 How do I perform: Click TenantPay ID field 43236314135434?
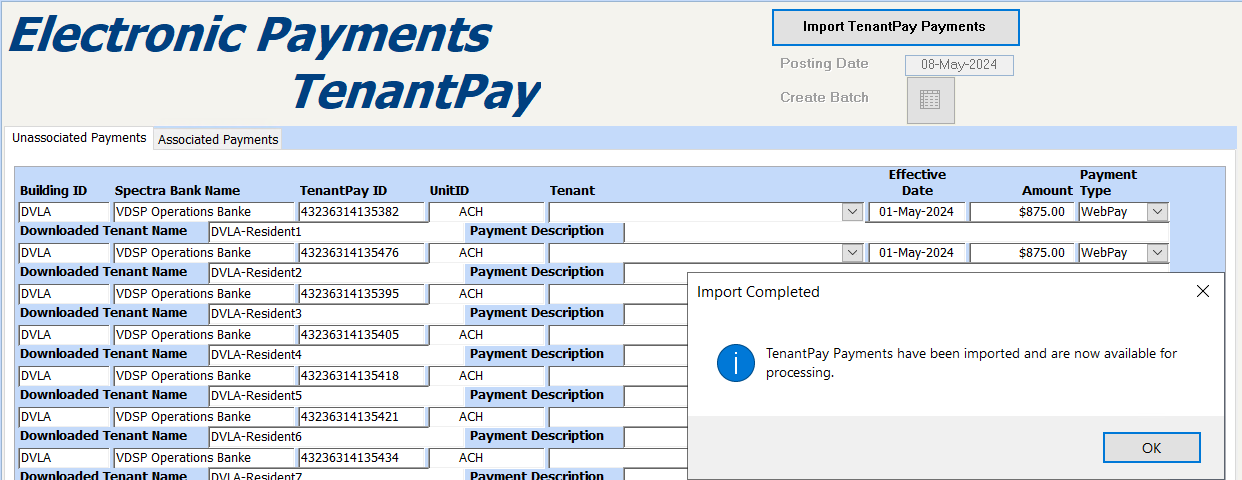[x=362, y=458]
